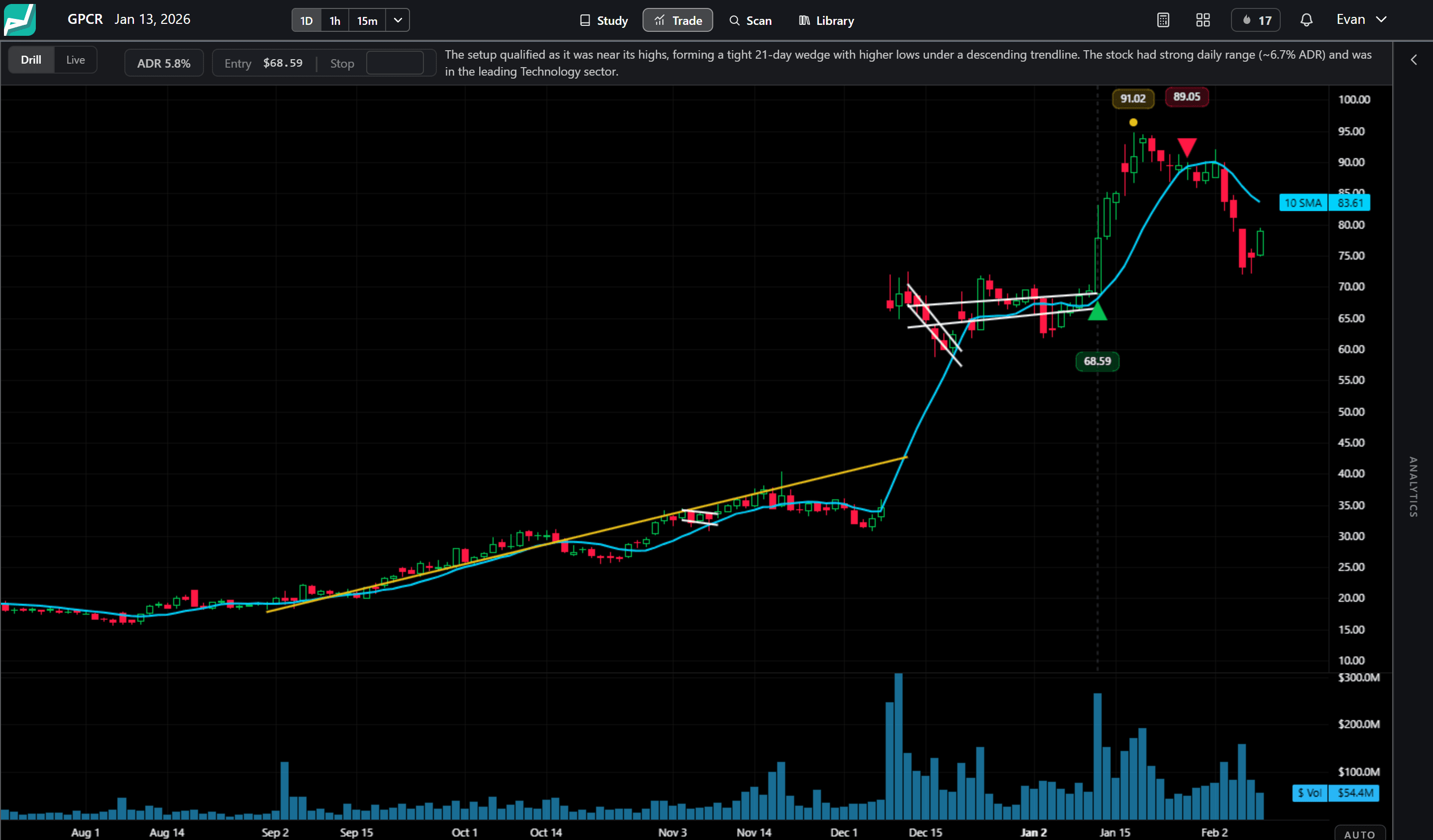Click the yellow dot high marker
Screen dimensions: 1433x840
(x=1133, y=122)
